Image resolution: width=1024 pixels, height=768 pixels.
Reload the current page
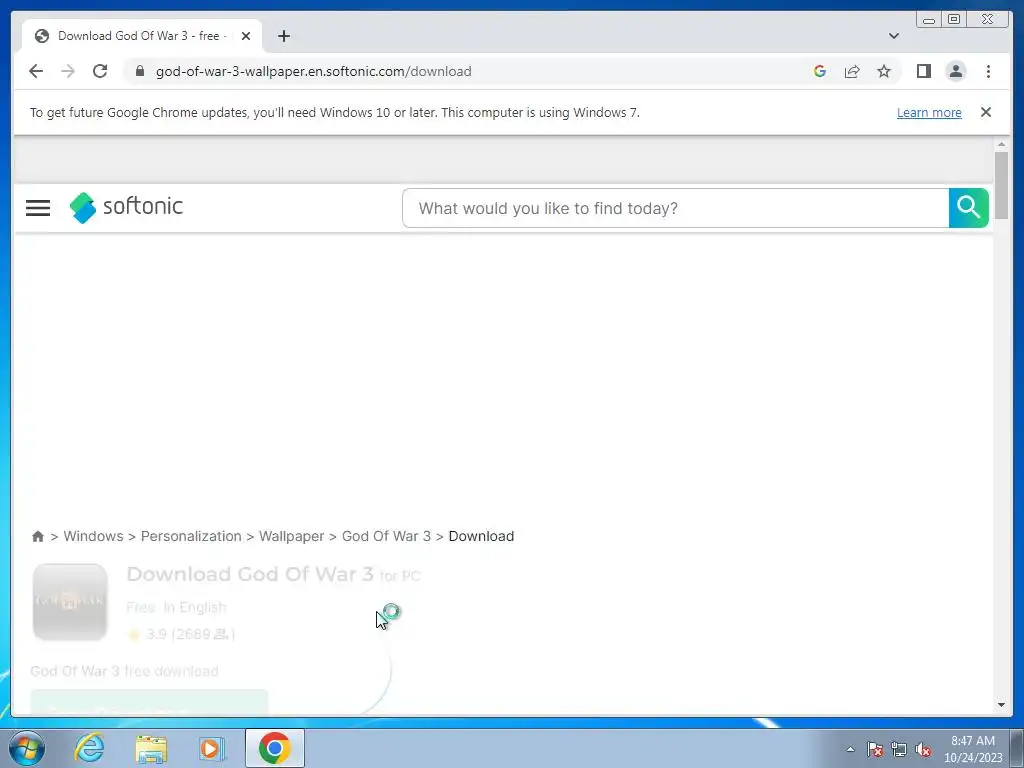(x=100, y=71)
